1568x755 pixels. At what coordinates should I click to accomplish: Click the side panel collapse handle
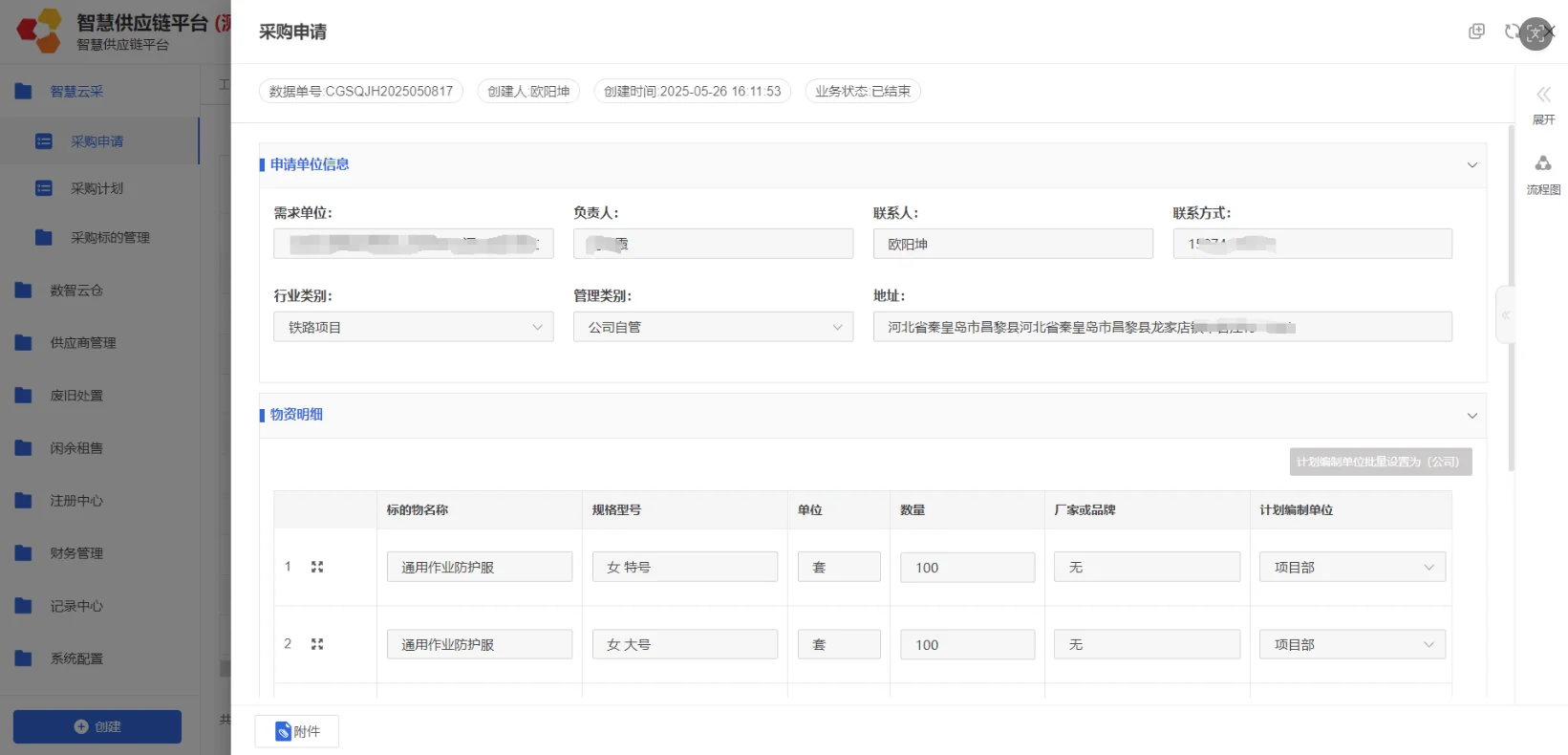(x=1505, y=314)
